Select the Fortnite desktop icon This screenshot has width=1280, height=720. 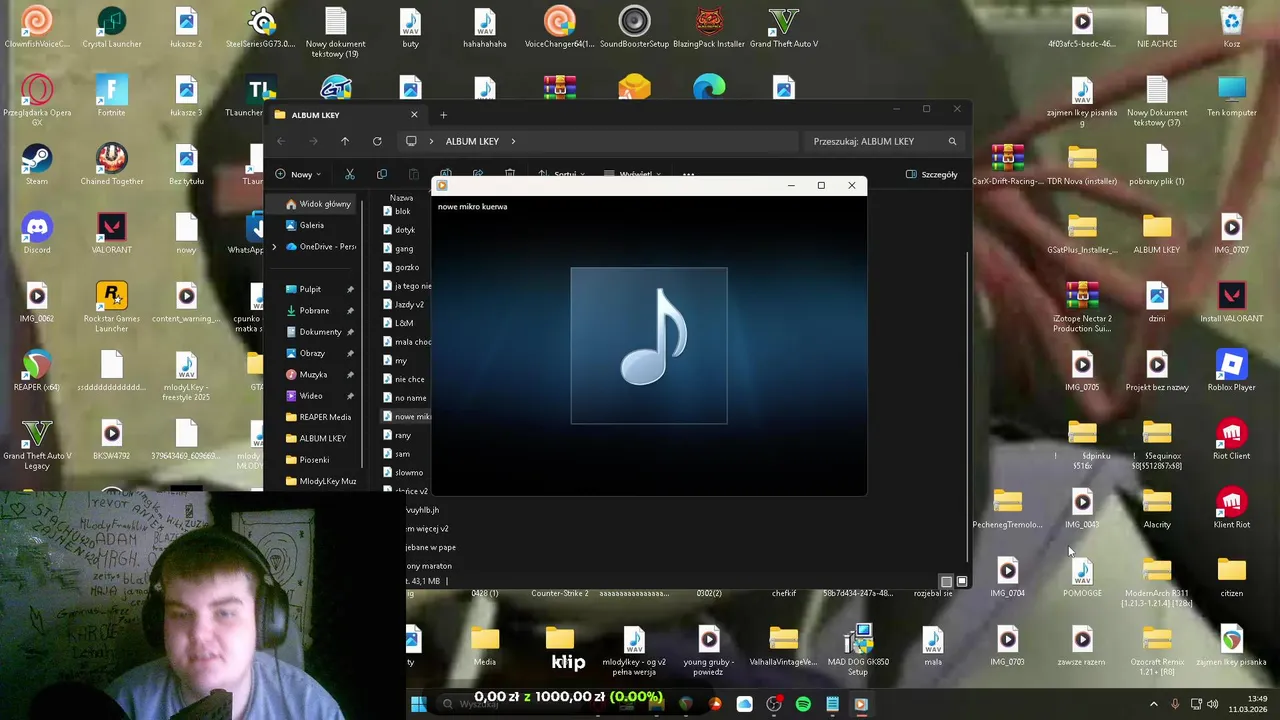click(x=111, y=96)
